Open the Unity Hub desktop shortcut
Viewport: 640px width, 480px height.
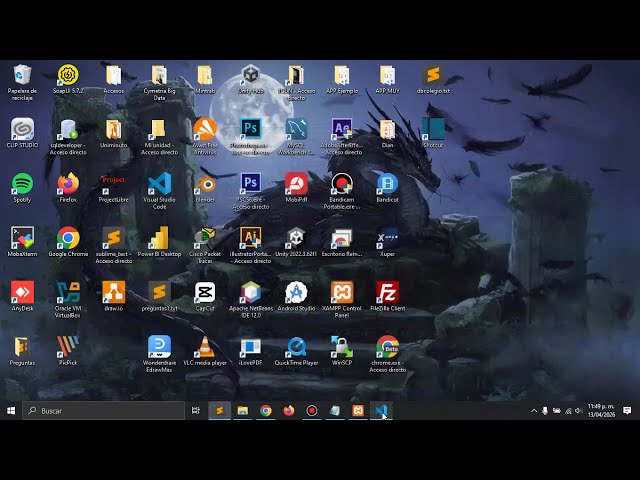251,79
